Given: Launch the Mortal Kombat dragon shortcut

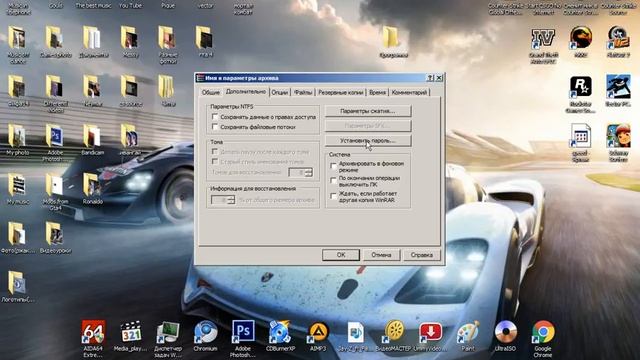Looking at the screenshot, I should 581,39.
